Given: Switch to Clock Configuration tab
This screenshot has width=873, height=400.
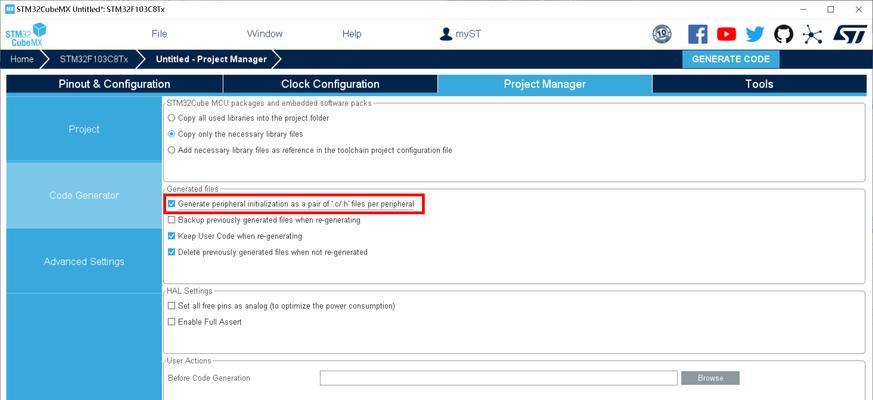Looking at the screenshot, I should (x=330, y=84).
